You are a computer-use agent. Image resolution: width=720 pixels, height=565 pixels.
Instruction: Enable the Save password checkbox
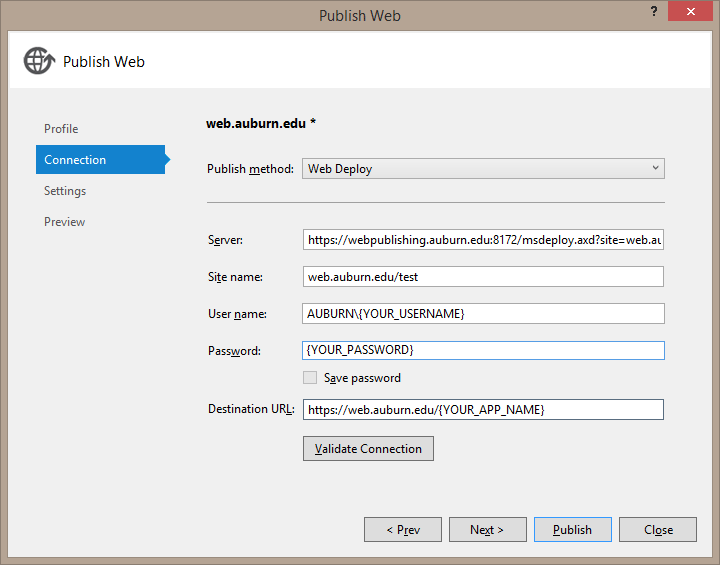[x=310, y=378]
